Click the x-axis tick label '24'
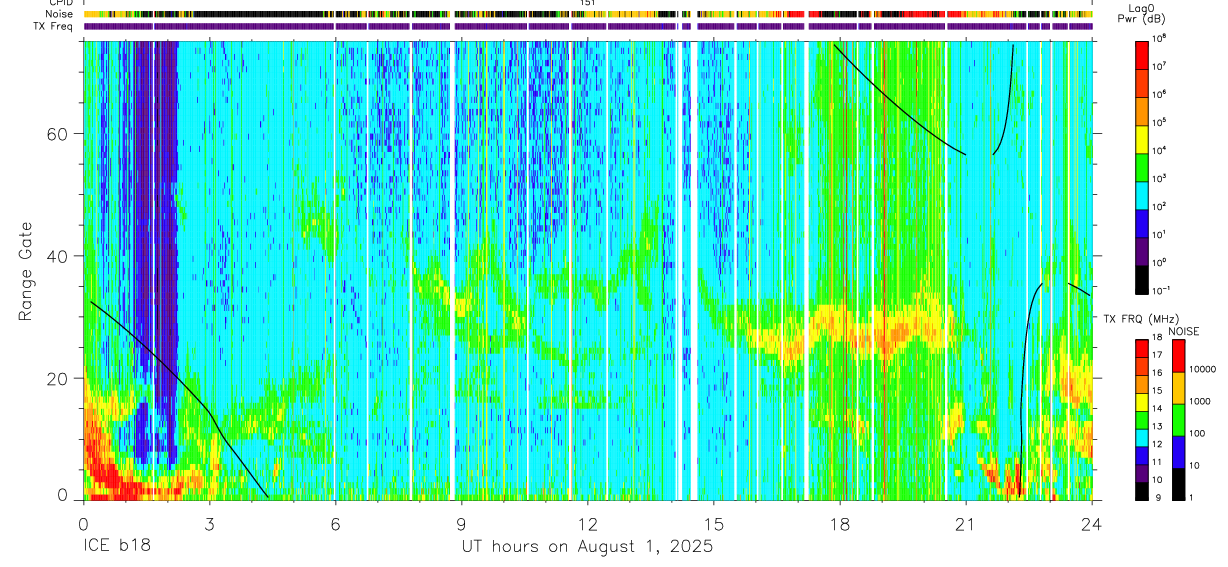Screen dimensions: 1228x567 pos(1092,523)
